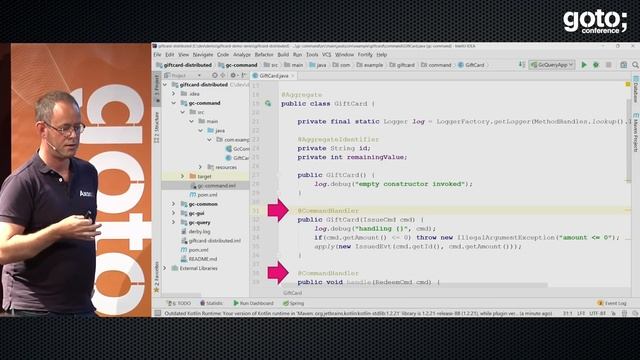640x360 pixels.
Task: Open the Project Structure icon in the toolbar
Action: click(x=623, y=64)
